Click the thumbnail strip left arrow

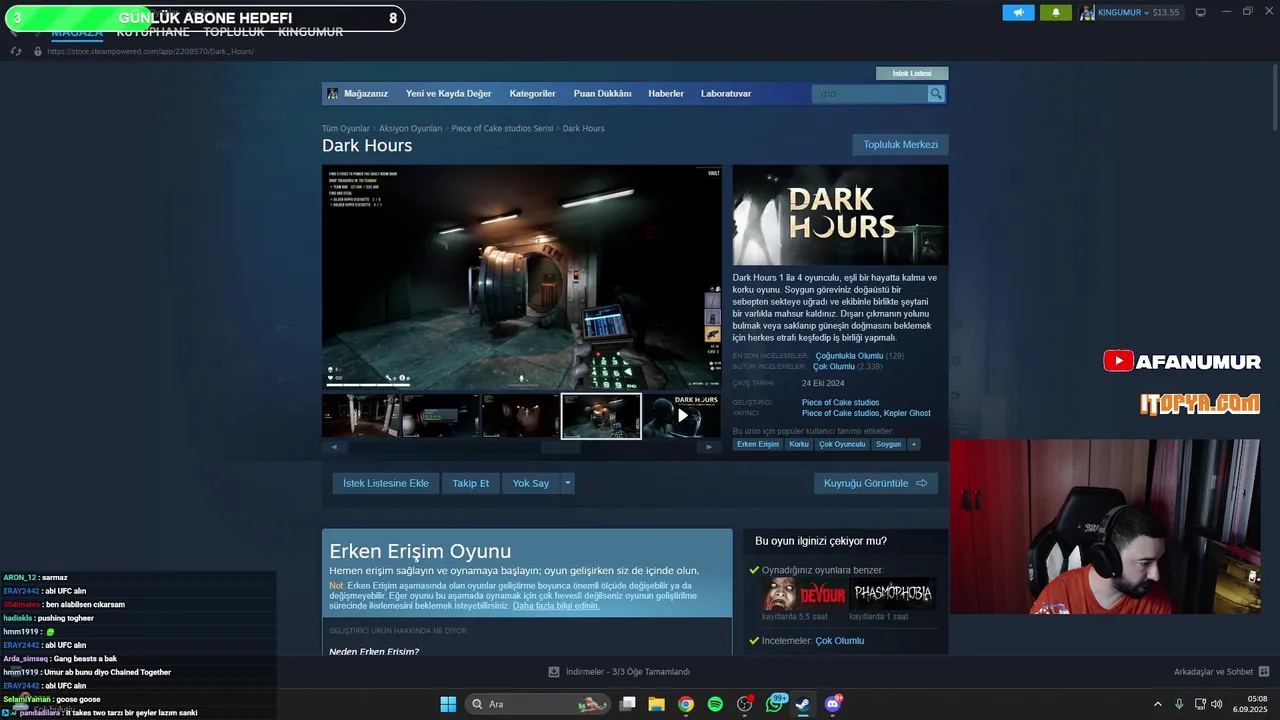tap(333, 447)
